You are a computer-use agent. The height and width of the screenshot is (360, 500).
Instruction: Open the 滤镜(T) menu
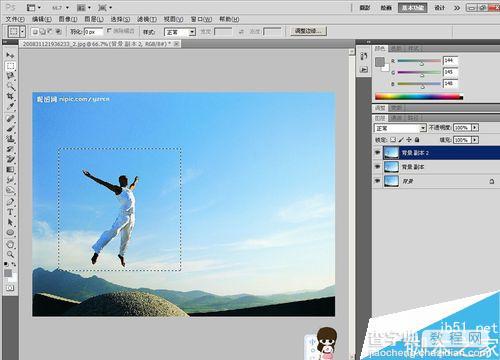(147, 19)
